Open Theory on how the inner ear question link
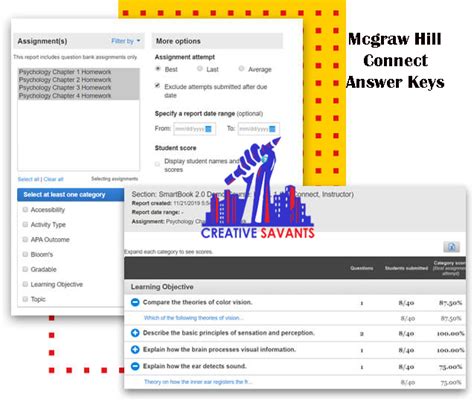This screenshot has width=474, height=401. coord(198,382)
